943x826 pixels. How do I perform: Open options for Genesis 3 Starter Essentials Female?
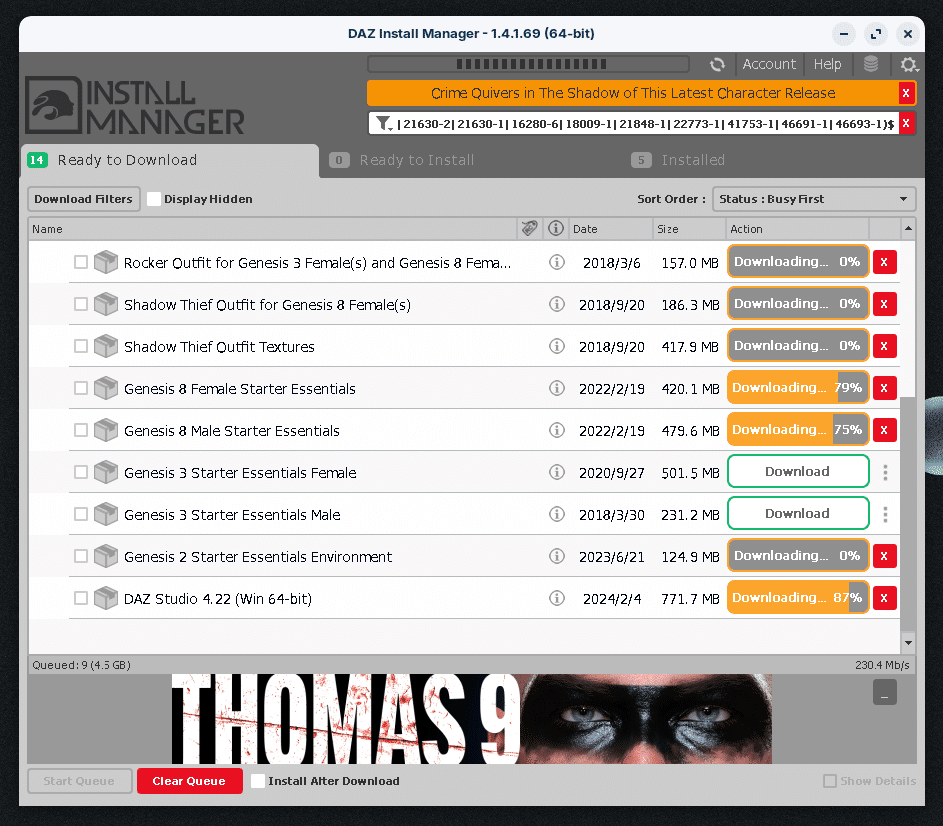(x=885, y=472)
